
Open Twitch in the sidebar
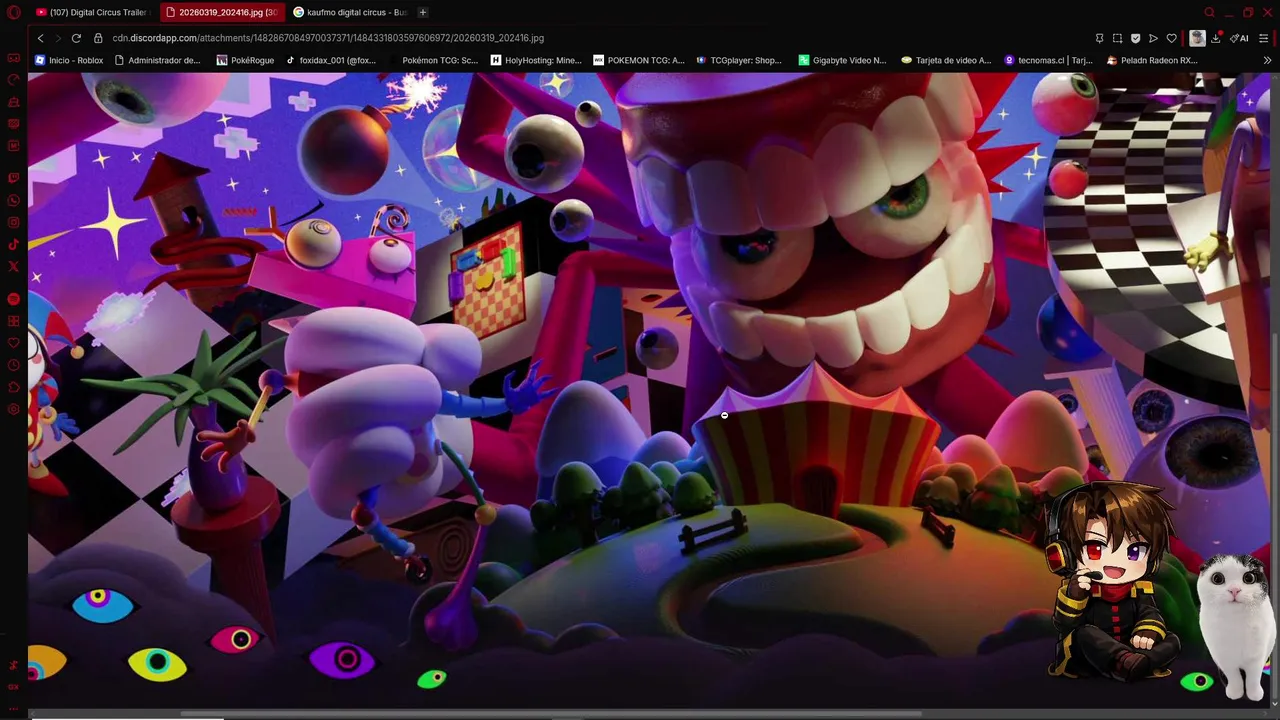click(13, 178)
